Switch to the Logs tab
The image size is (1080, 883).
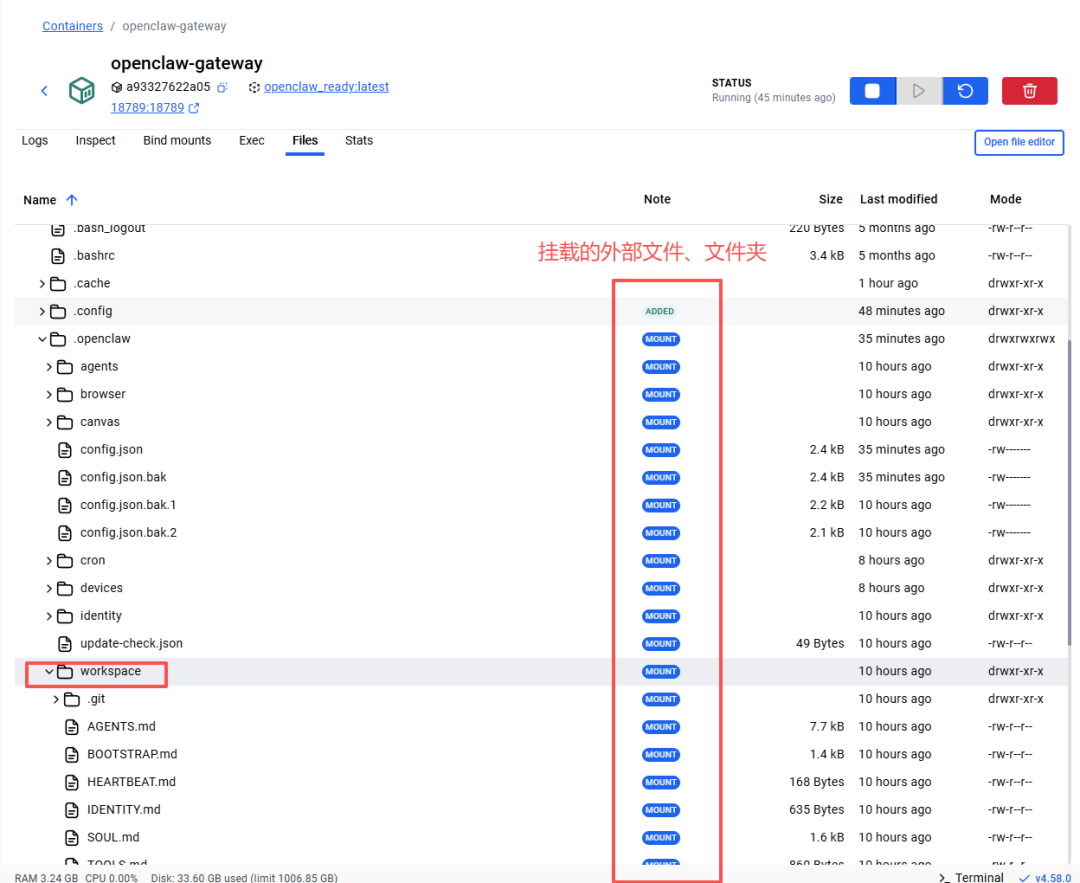coord(35,141)
